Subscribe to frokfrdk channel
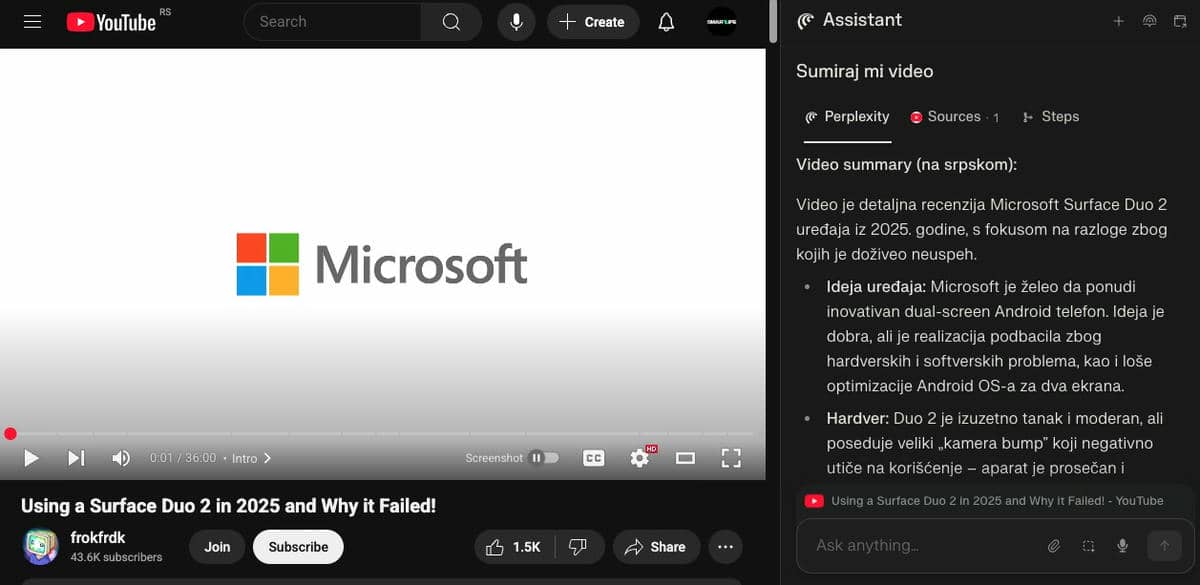This screenshot has width=1200, height=585. coord(298,547)
